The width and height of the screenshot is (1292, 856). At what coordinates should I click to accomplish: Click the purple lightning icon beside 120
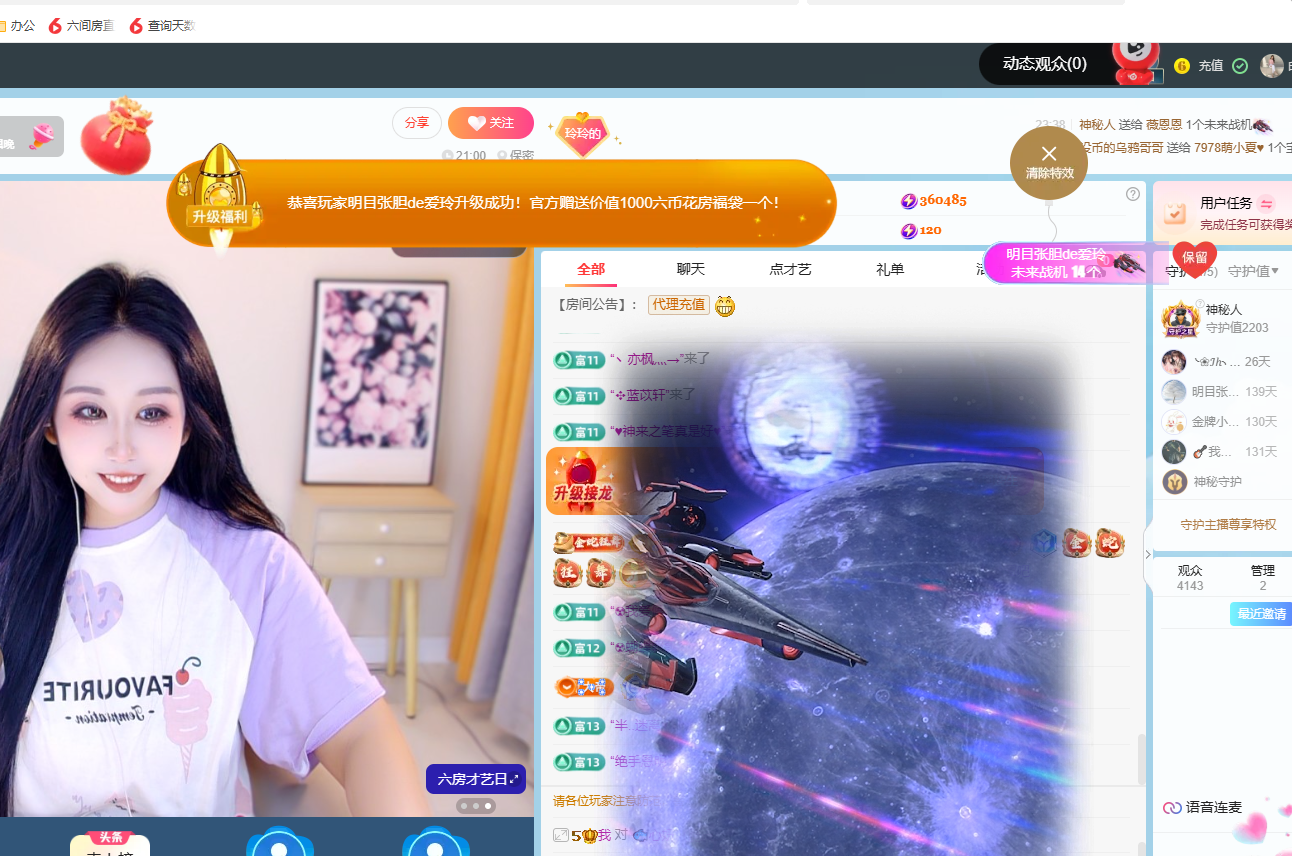point(909,231)
